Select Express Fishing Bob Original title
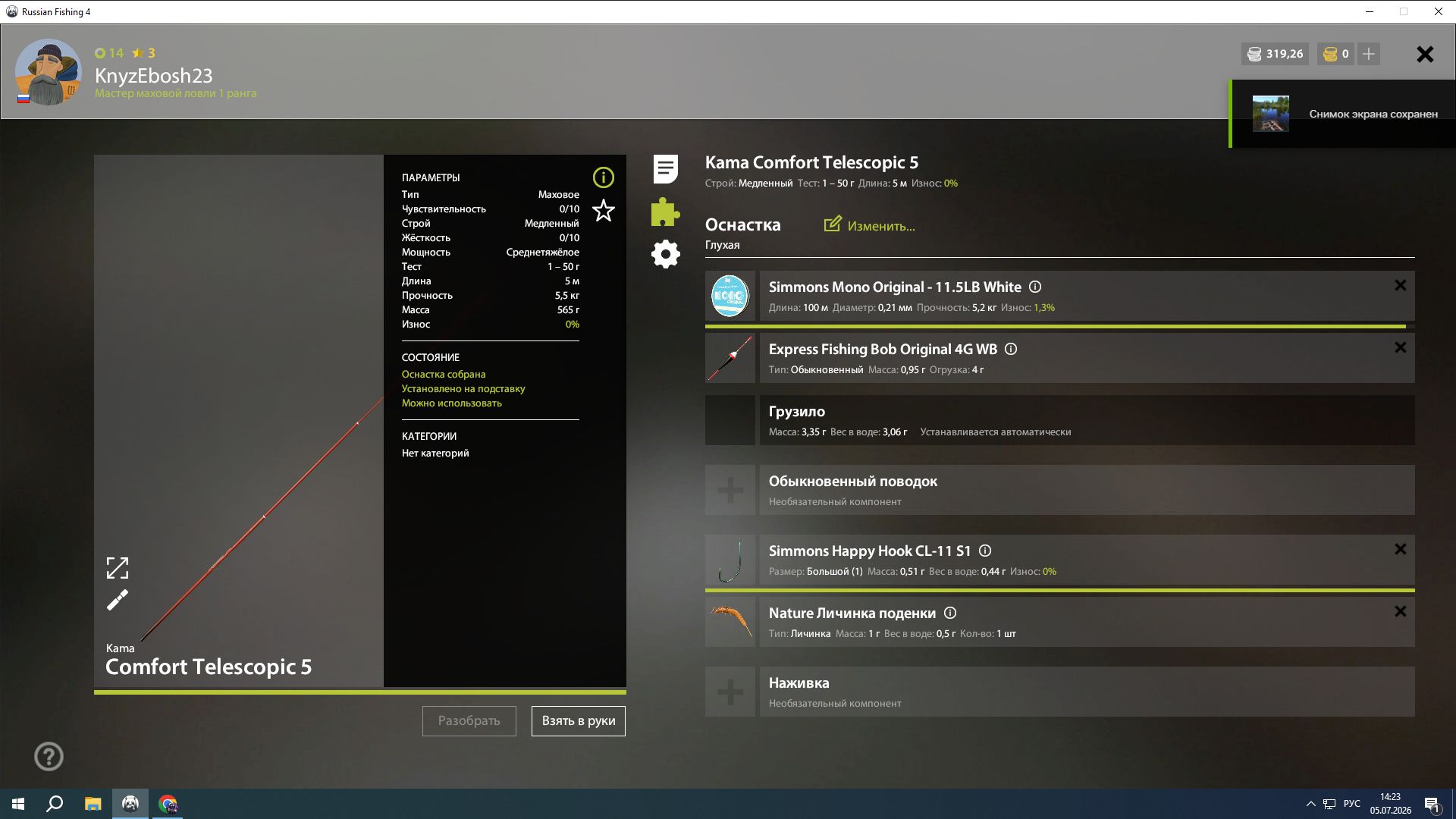Viewport: 1456px width, 819px height. point(883,349)
